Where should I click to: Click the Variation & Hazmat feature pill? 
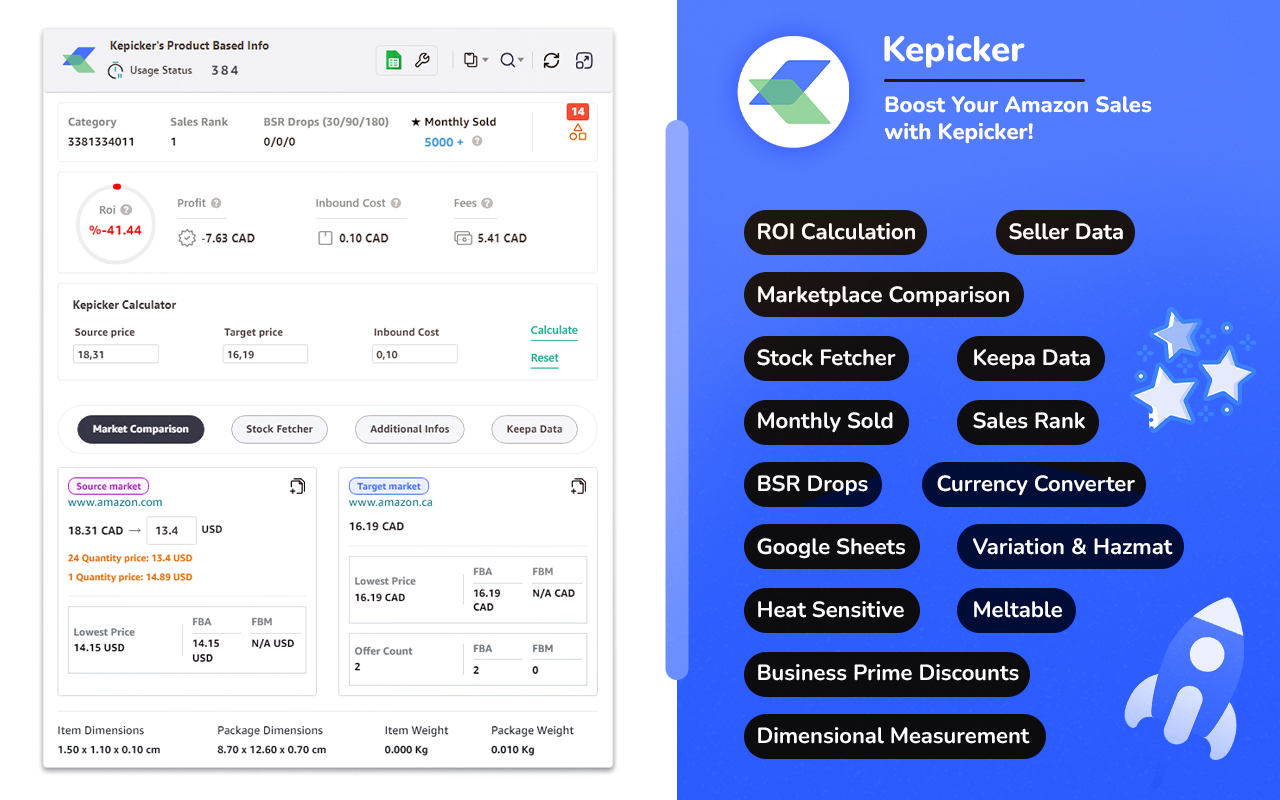[1071, 547]
